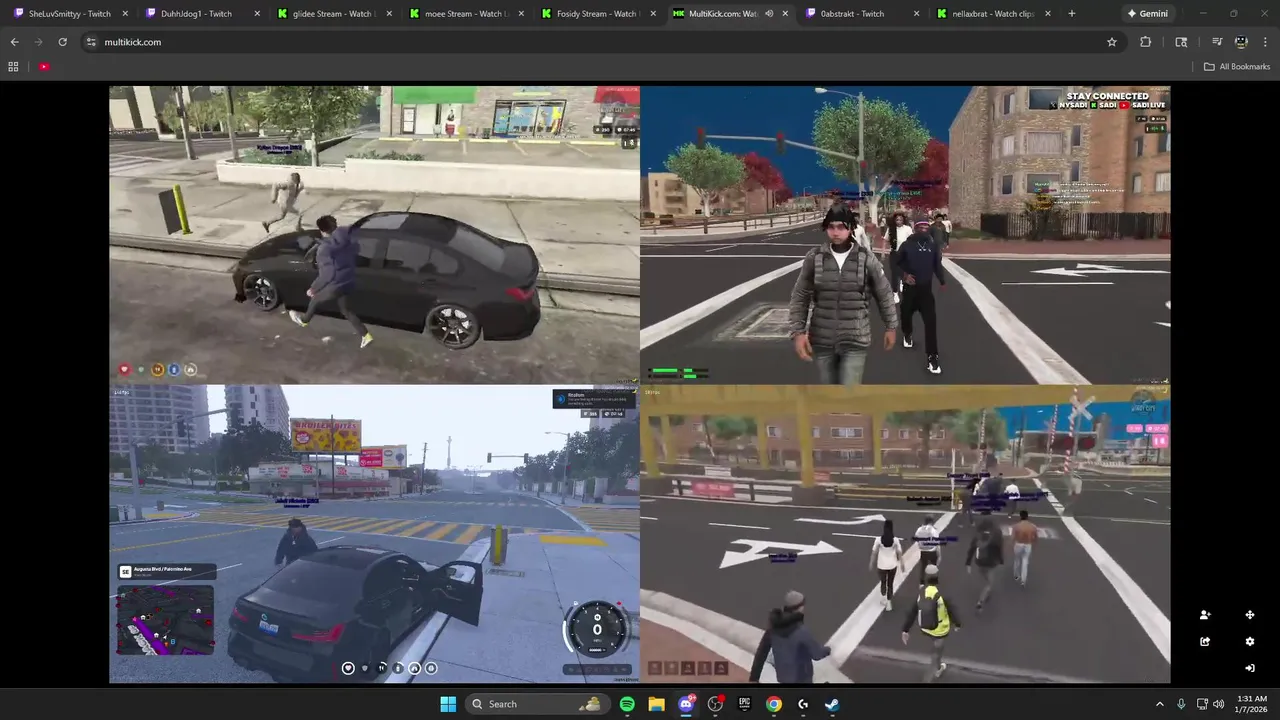Click the MultiKick sign-in arrow icon
This screenshot has height=720, width=1280.
pyautogui.click(x=1249, y=668)
